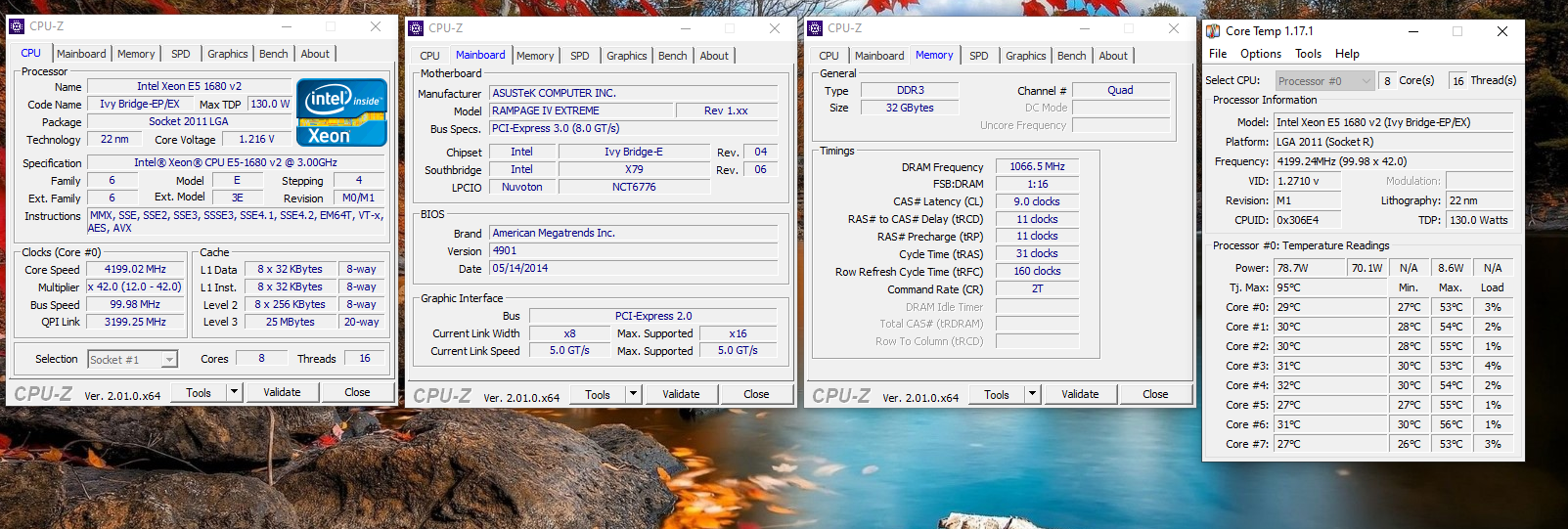This screenshot has width=1568, height=529.
Task: Click Tools button in first CPU-Z window
Action: tap(199, 392)
